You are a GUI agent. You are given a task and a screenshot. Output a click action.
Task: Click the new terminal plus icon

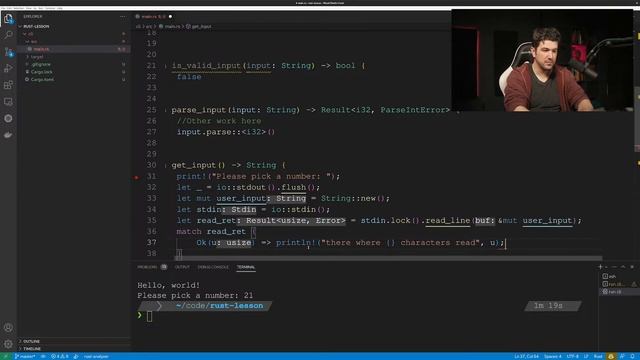click(600, 267)
